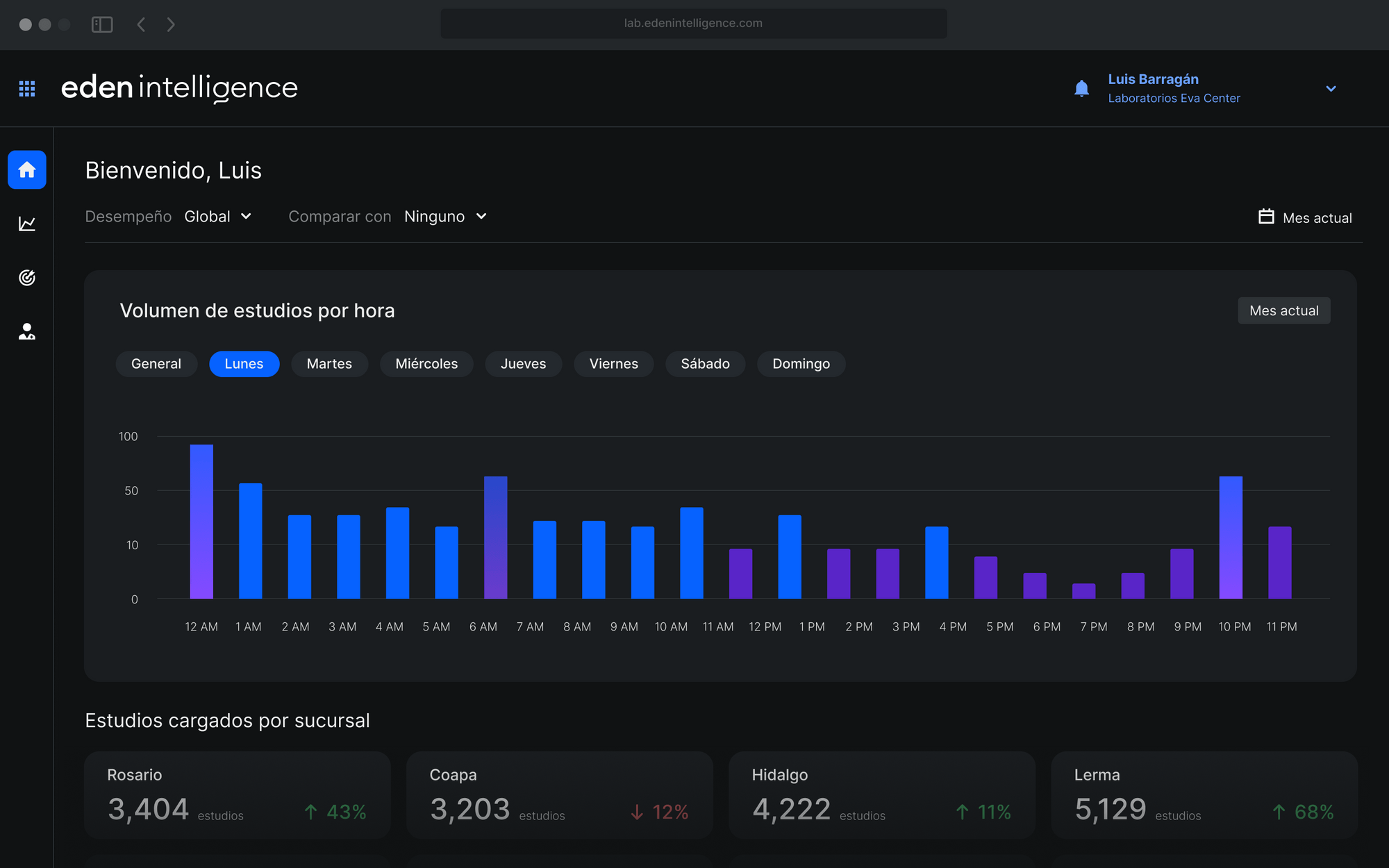Open the line chart analytics sidebar icon

point(27,224)
